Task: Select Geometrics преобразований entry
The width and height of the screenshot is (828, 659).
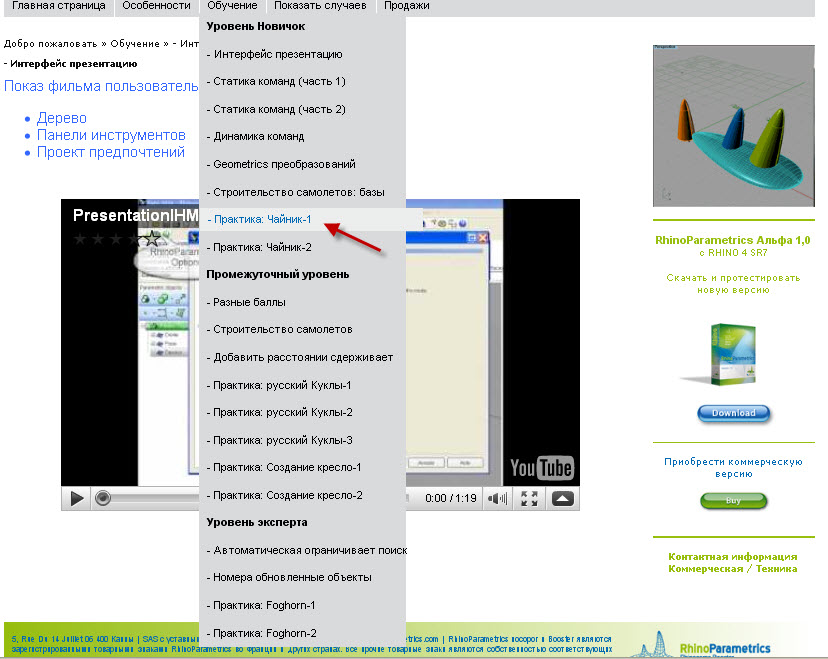Action: [x=281, y=164]
